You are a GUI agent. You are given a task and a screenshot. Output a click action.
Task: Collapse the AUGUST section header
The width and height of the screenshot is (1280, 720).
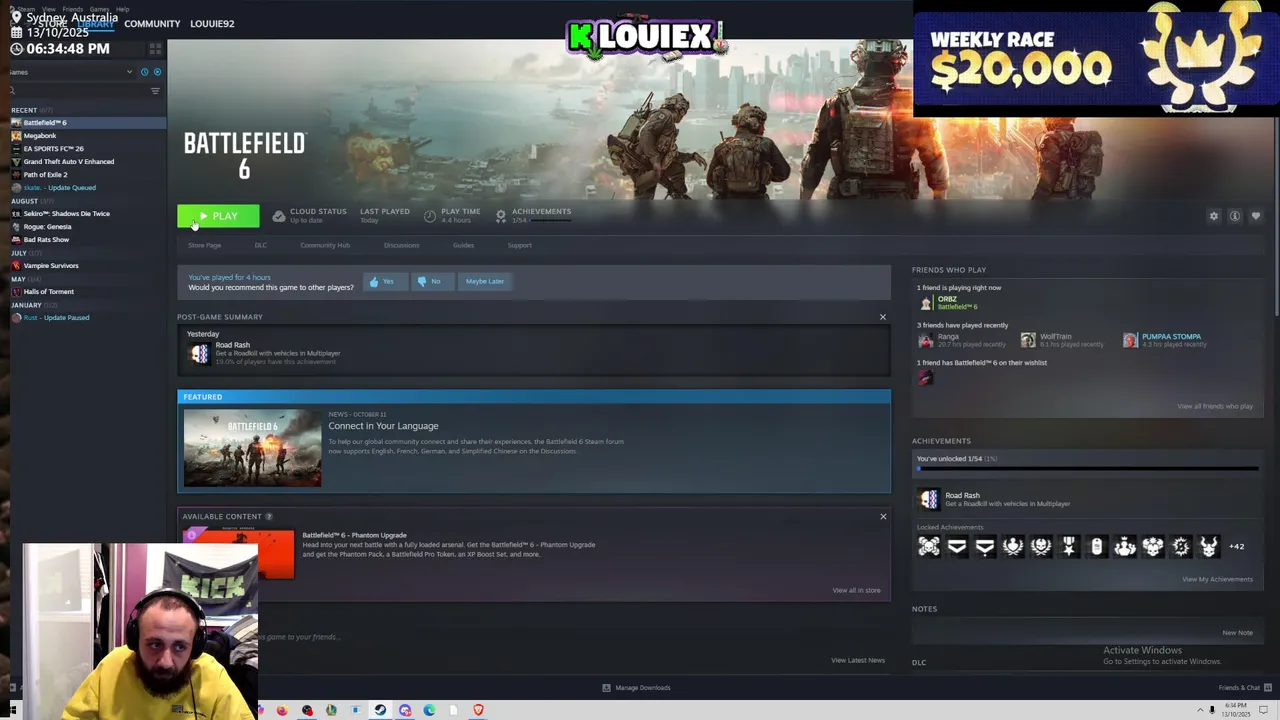pyautogui.click(x=24, y=201)
